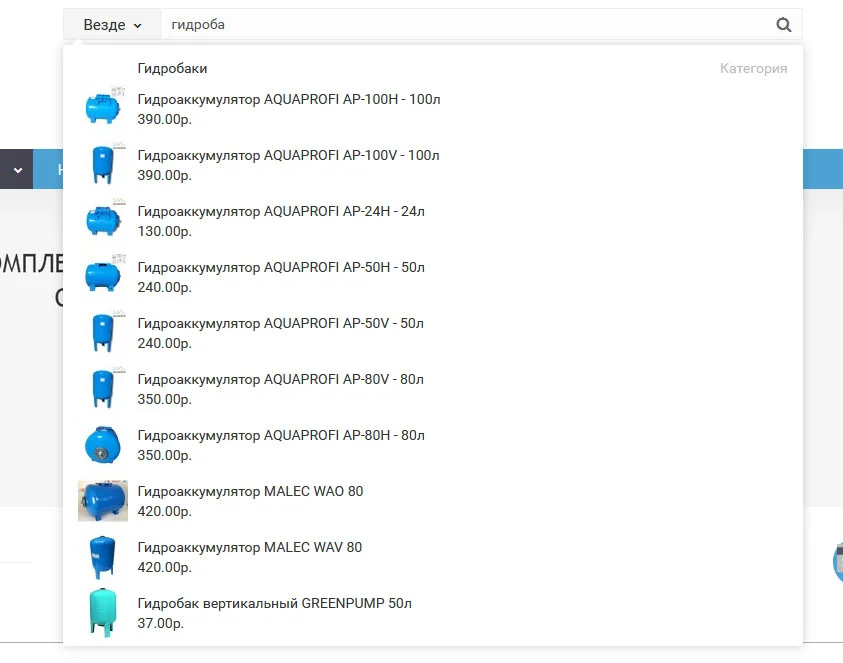Open Гидроаккумулятор AQUAPROFI AP-100H - 100л
Screen dimensions: 843x663
point(289,99)
